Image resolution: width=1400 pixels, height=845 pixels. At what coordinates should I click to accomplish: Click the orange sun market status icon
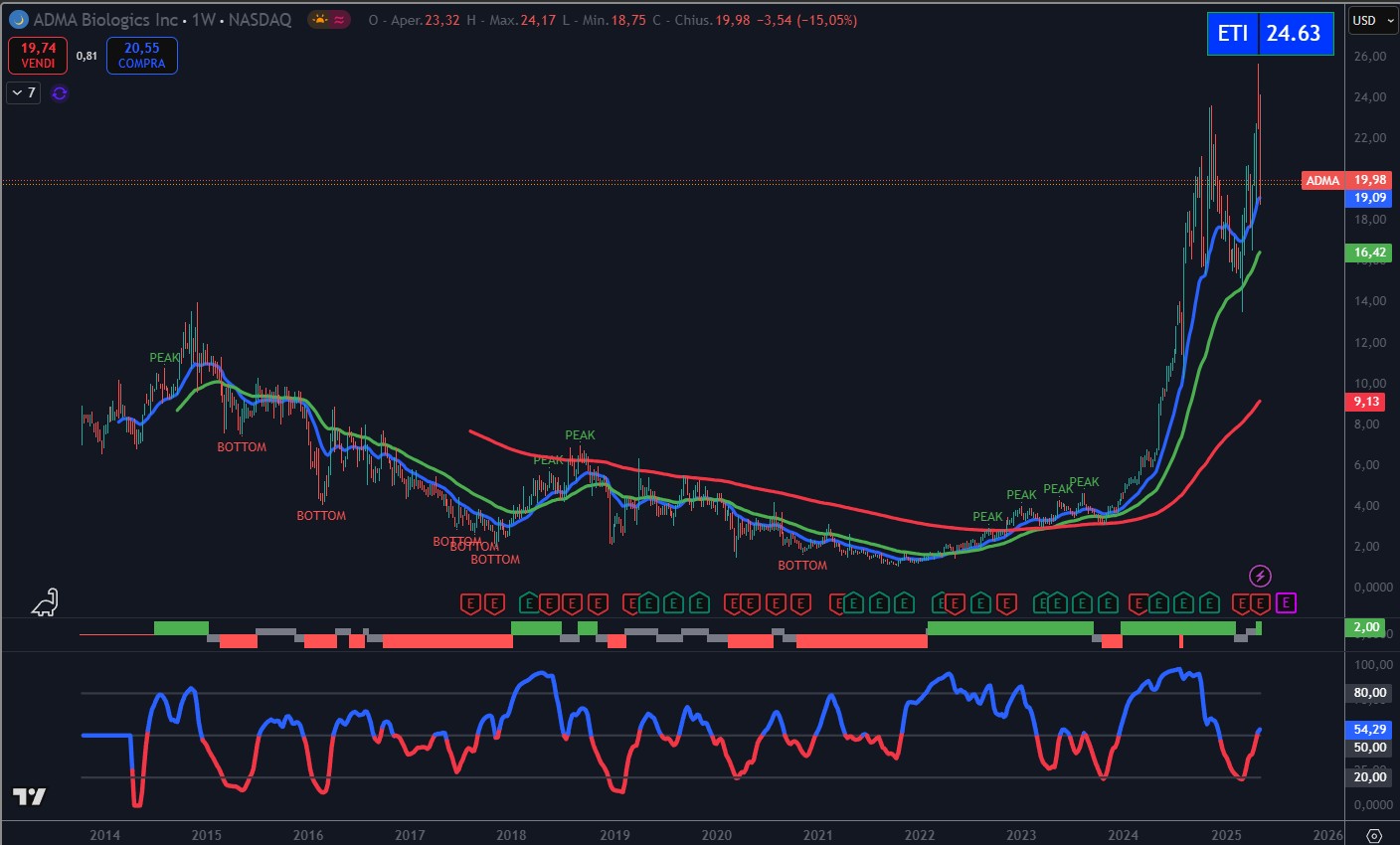pyautogui.click(x=319, y=20)
